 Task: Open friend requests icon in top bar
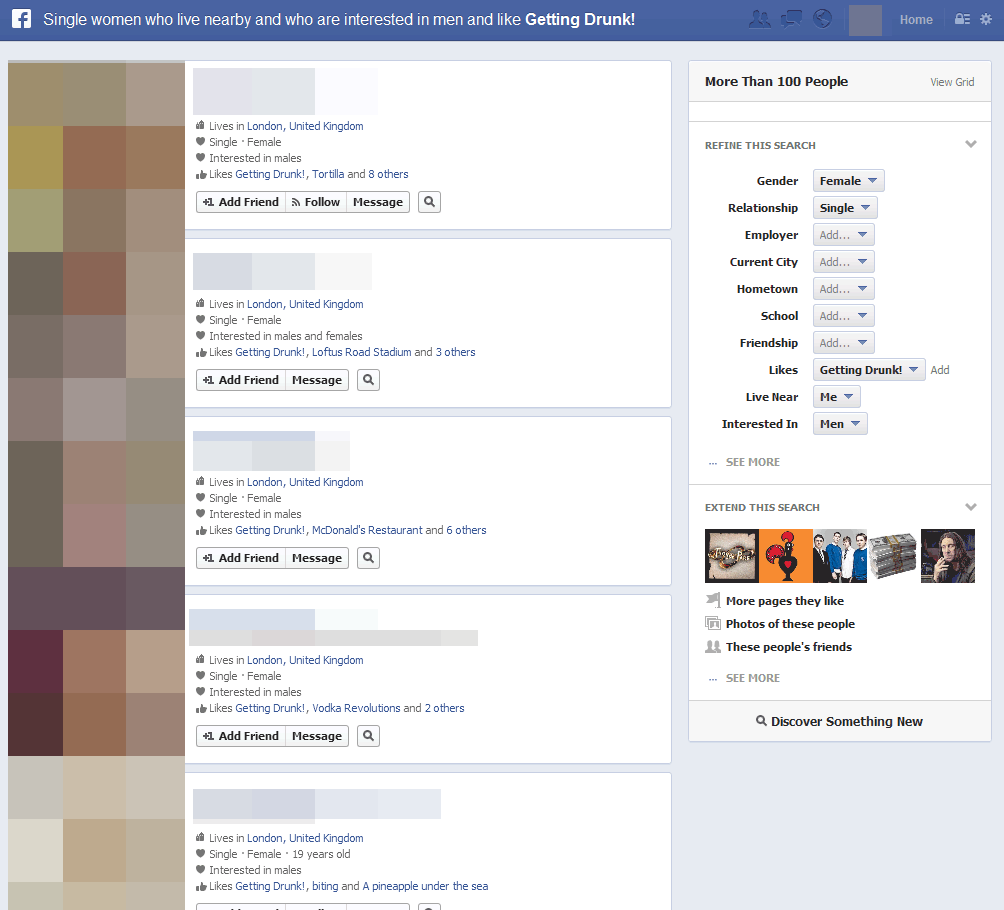(x=759, y=19)
